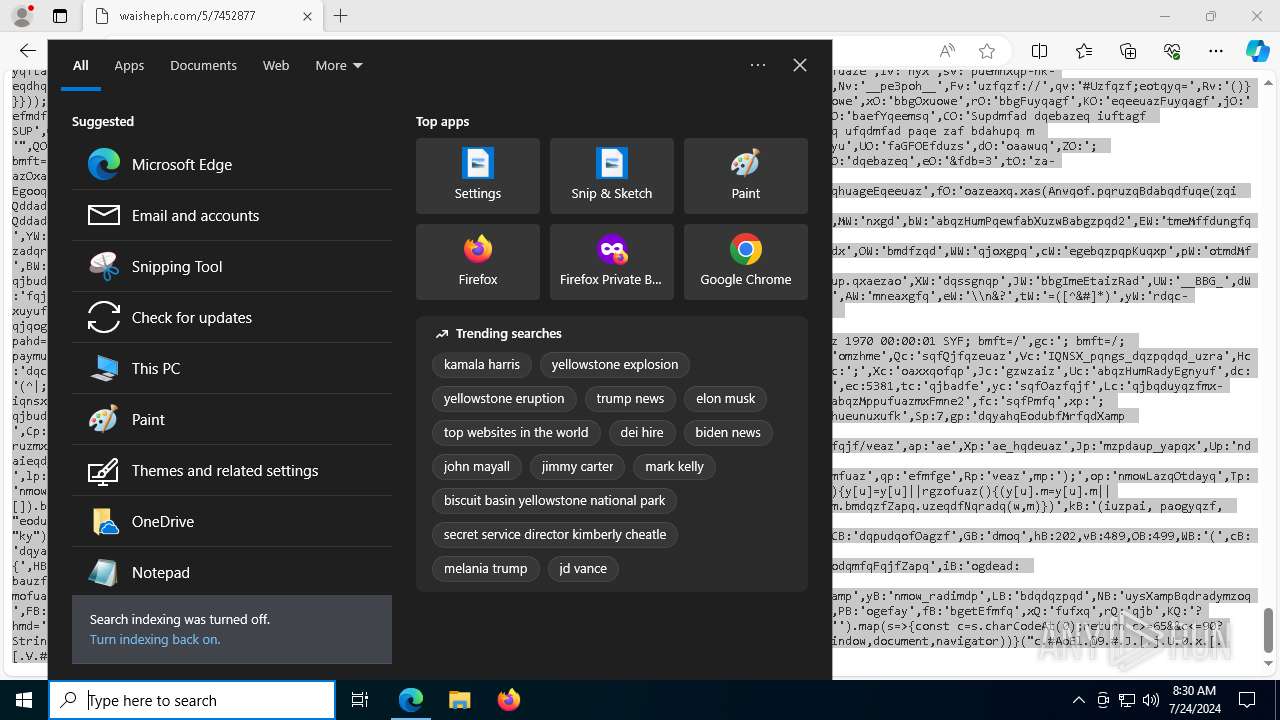
Task: Expand the More dropdown
Action: tap(338, 65)
